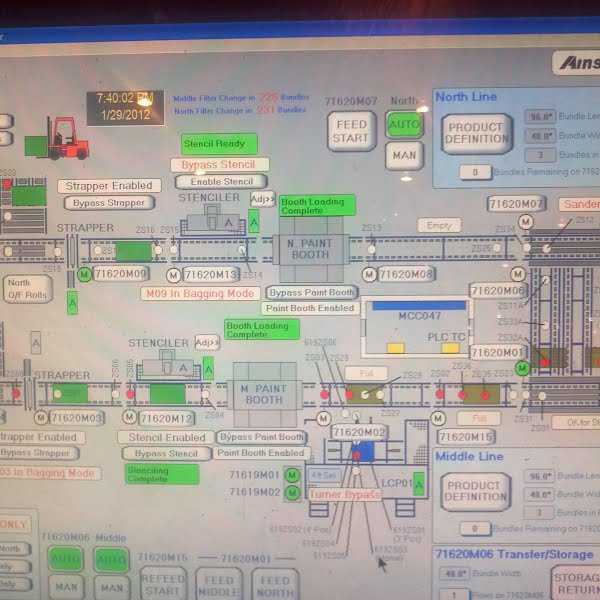600x600 pixels.
Task: Select motor symbol beside 71620M13
Action: point(174,274)
